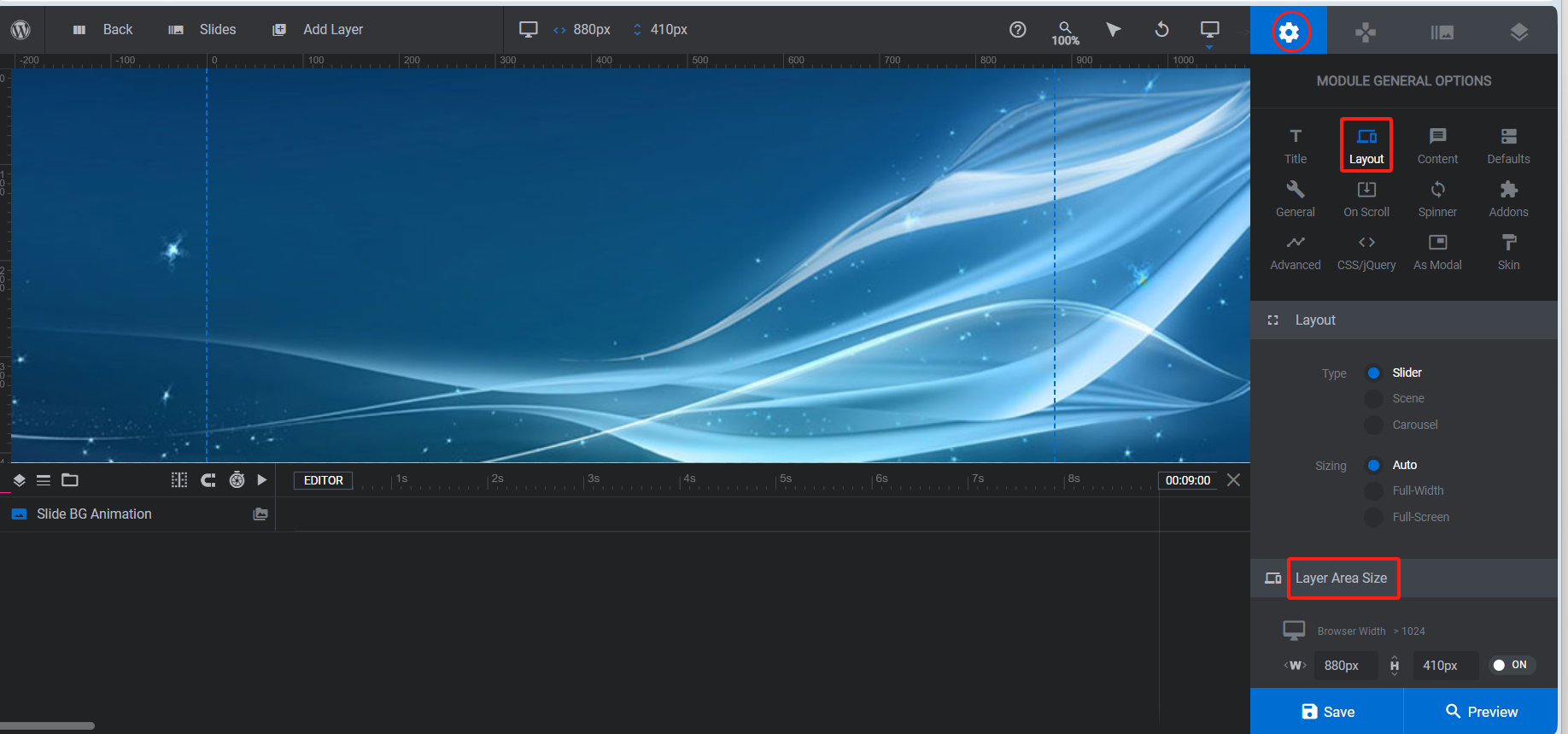Click the timeline stopwatch speed icon
This screenshot has width=1568, height=734.
[x=237, y=480]
